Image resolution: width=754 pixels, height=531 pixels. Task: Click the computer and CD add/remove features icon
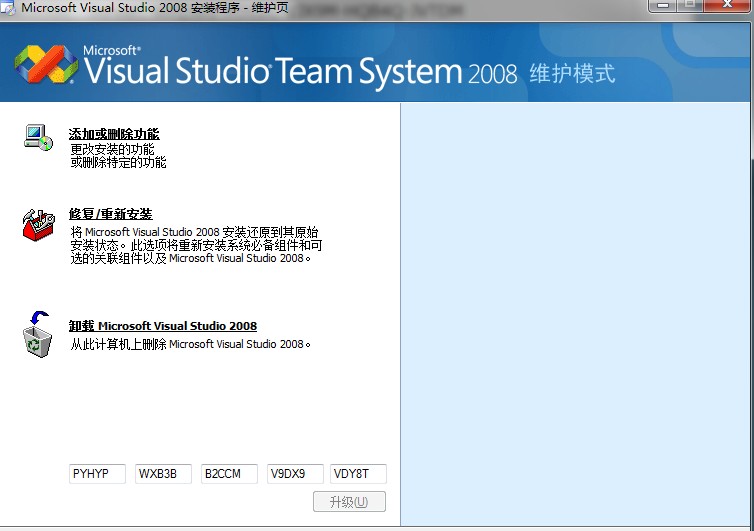pyautogui.click(x=38, y=138)
